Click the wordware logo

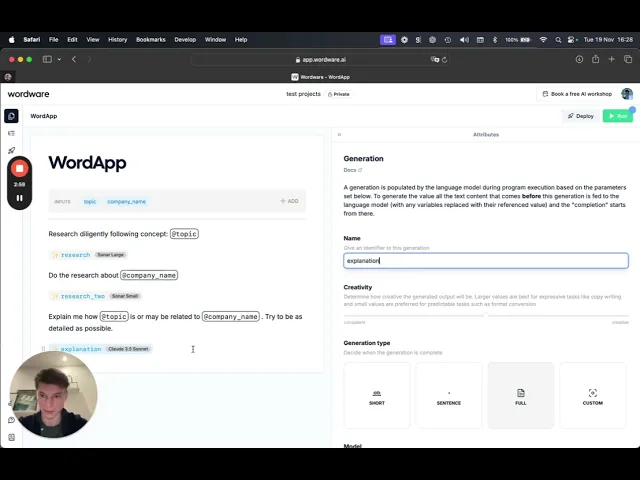coord(29,94)
